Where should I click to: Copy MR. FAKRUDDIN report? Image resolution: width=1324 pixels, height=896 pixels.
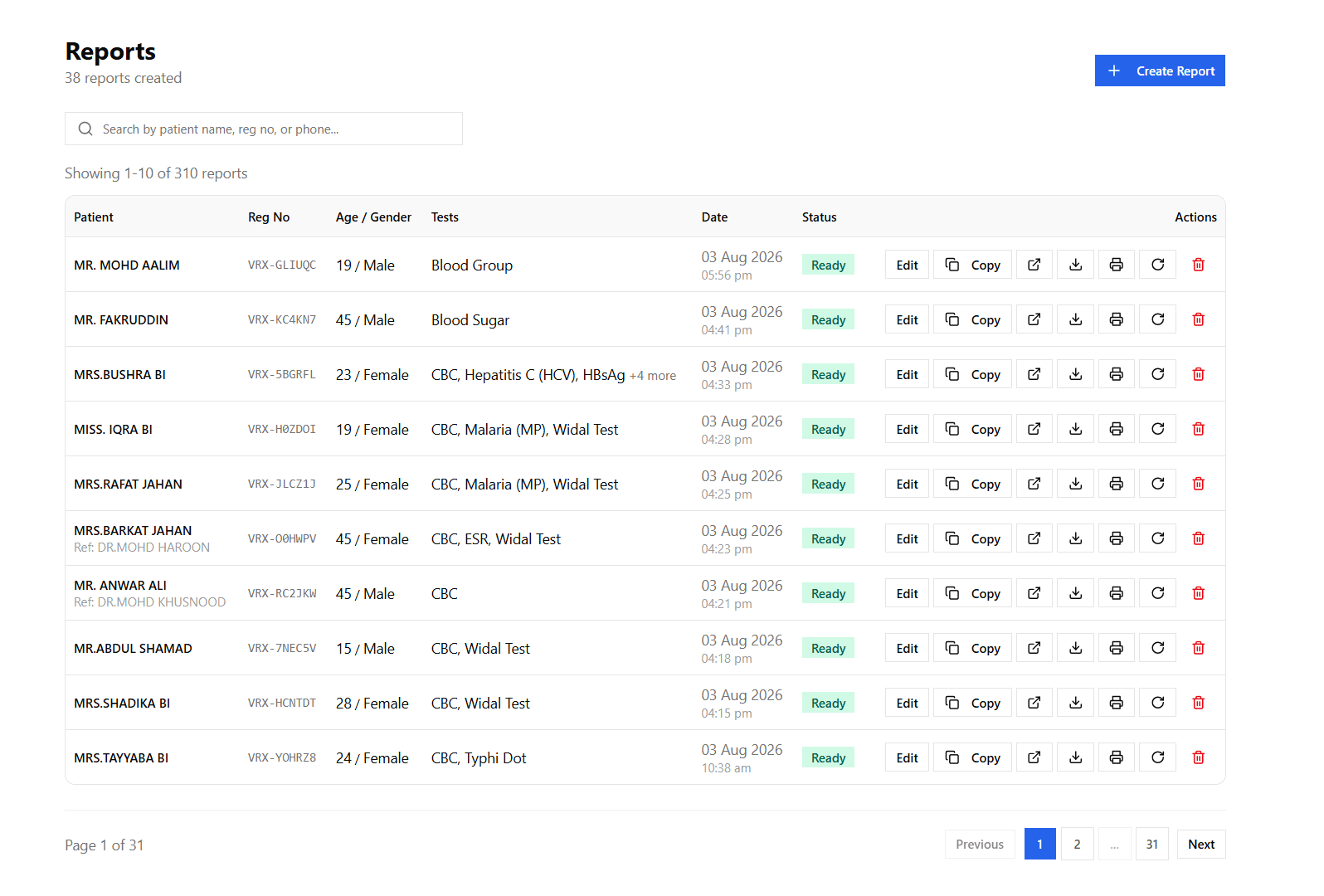click(973, 319)
